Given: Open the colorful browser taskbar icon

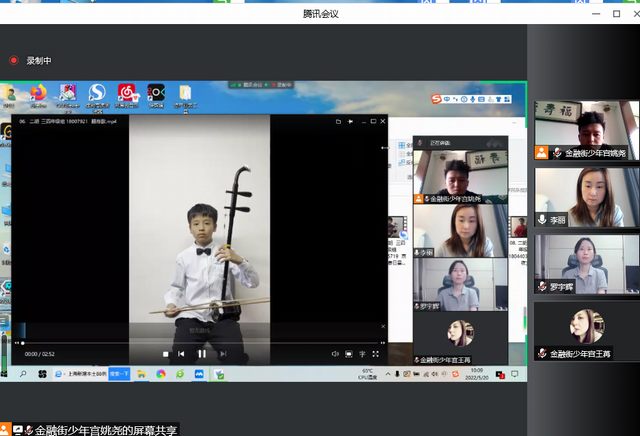Looking at the screenshot, I should coord(161,374).
